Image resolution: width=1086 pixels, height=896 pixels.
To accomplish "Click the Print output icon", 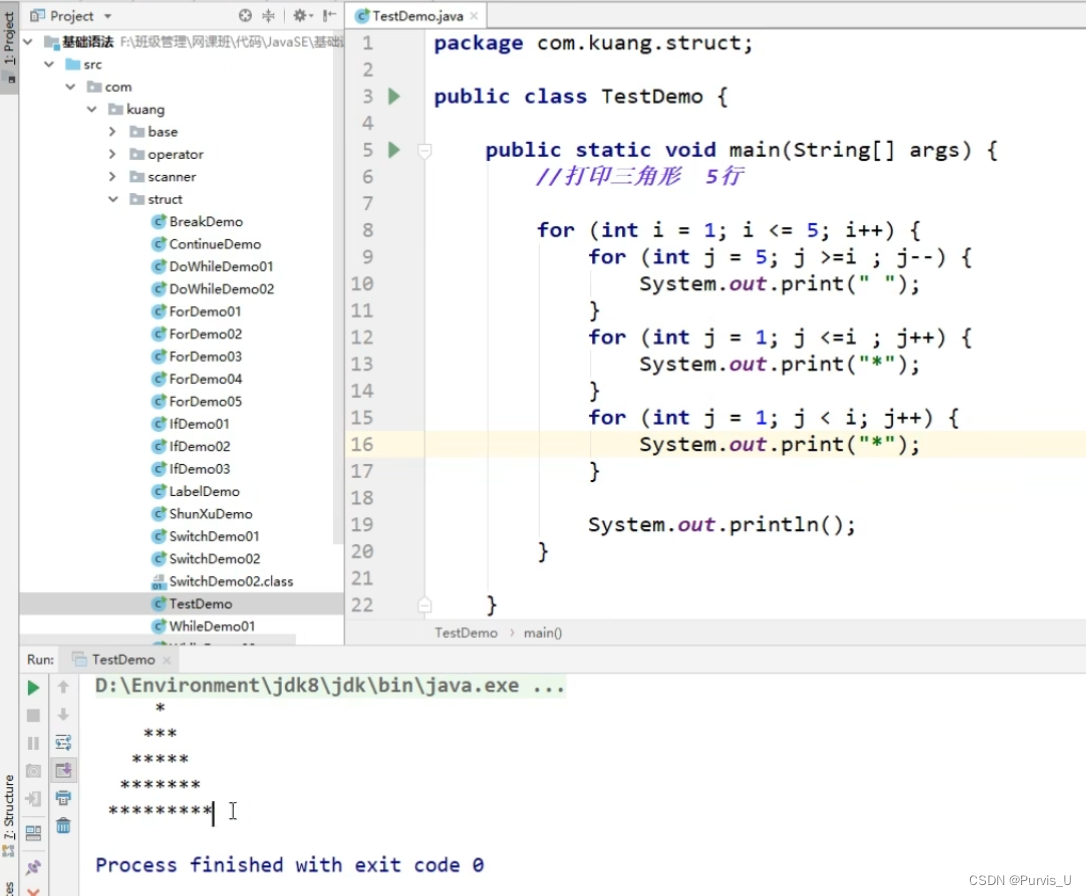I will [63, 798].
